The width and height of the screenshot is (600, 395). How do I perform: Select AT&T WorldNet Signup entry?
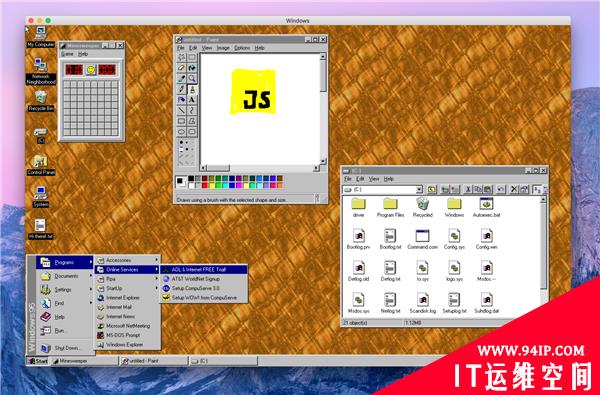tap(204, 279)
